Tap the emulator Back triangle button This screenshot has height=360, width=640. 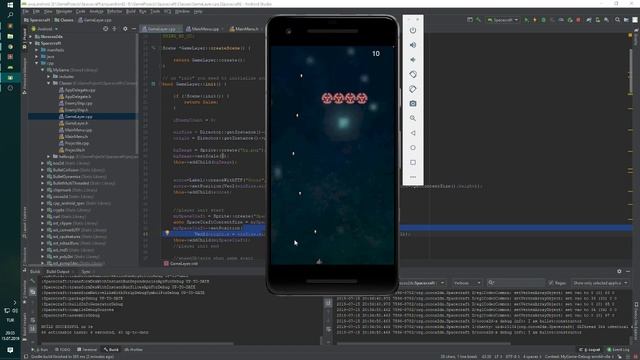(413, 133)
